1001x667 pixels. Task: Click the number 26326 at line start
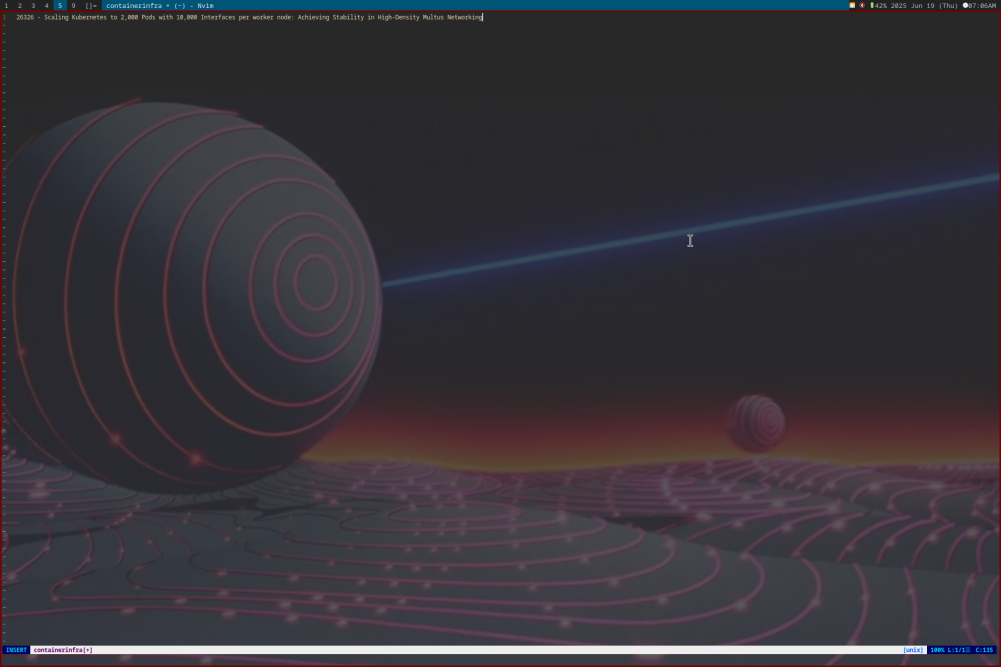[x=25, y=17]
